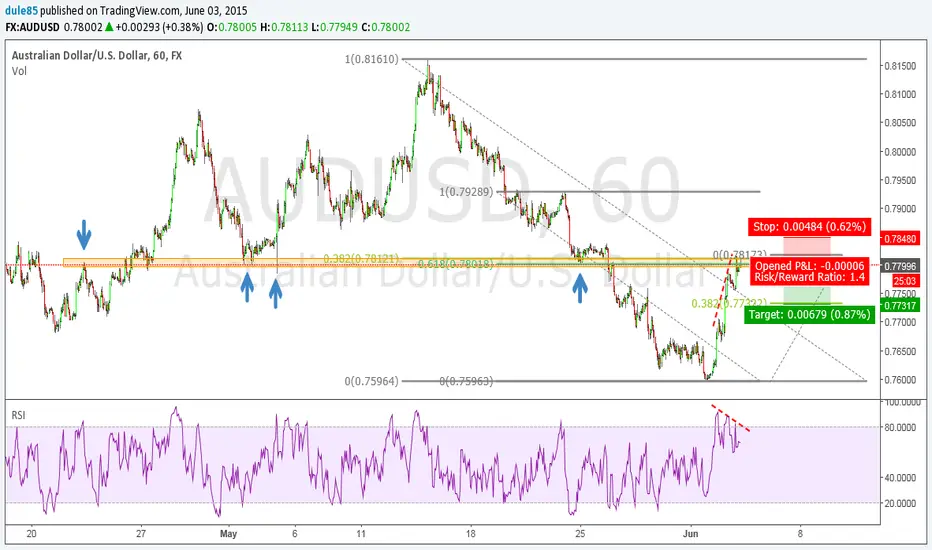Click the May date axis label
932x550 pixels.
(228, 533)
